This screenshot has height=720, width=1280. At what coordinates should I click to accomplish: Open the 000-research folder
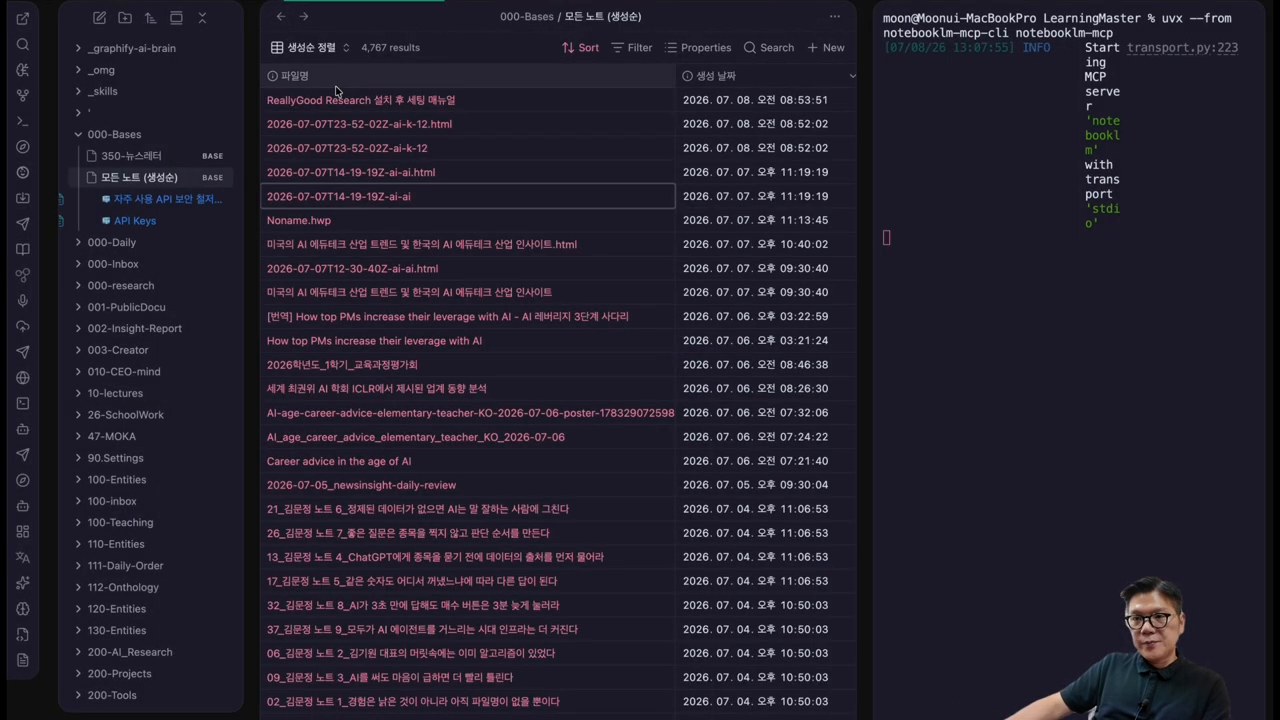120,285
